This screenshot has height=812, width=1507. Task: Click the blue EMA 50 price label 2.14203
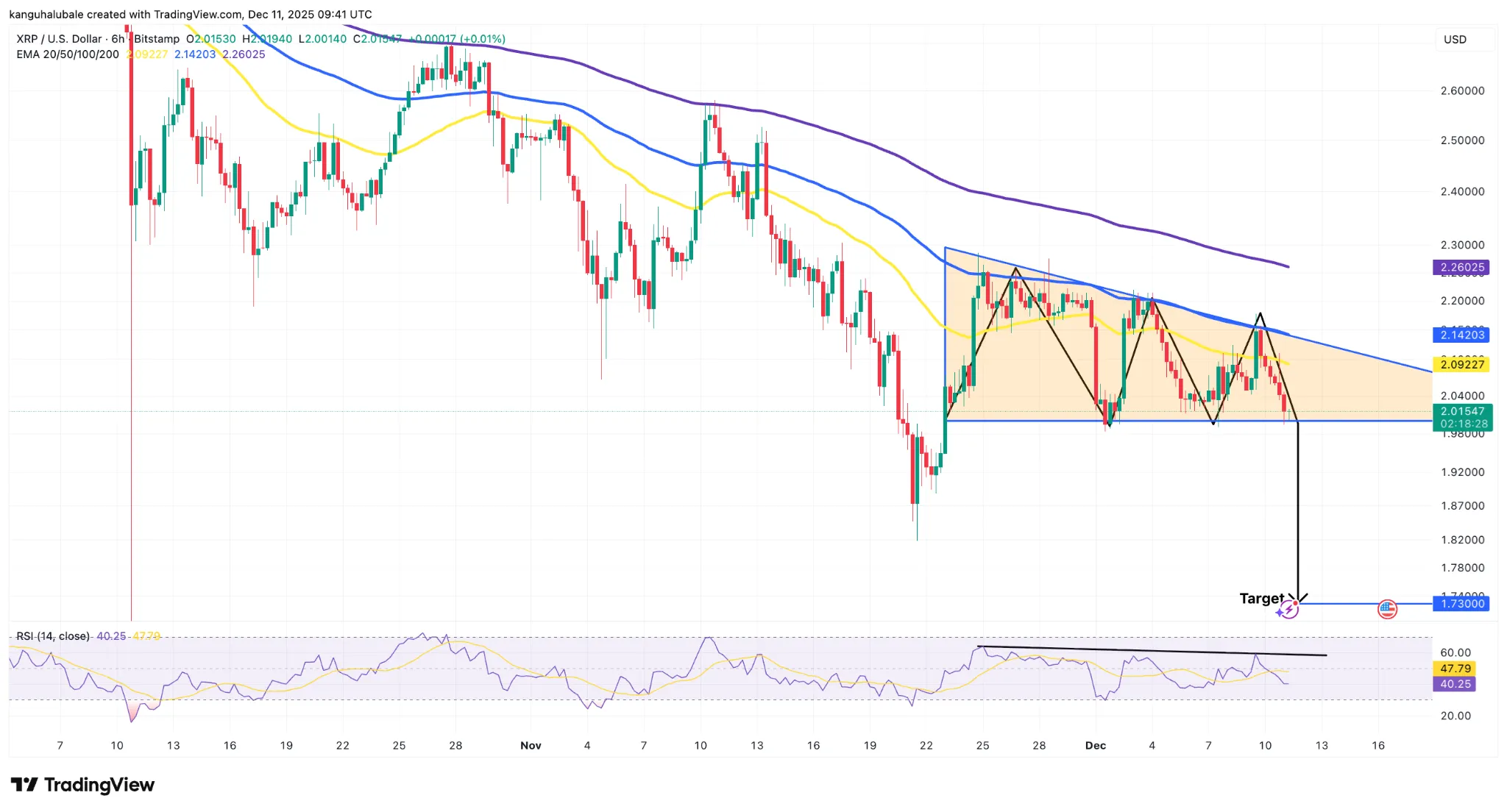pyautogui.click(x=1463, y=335)
